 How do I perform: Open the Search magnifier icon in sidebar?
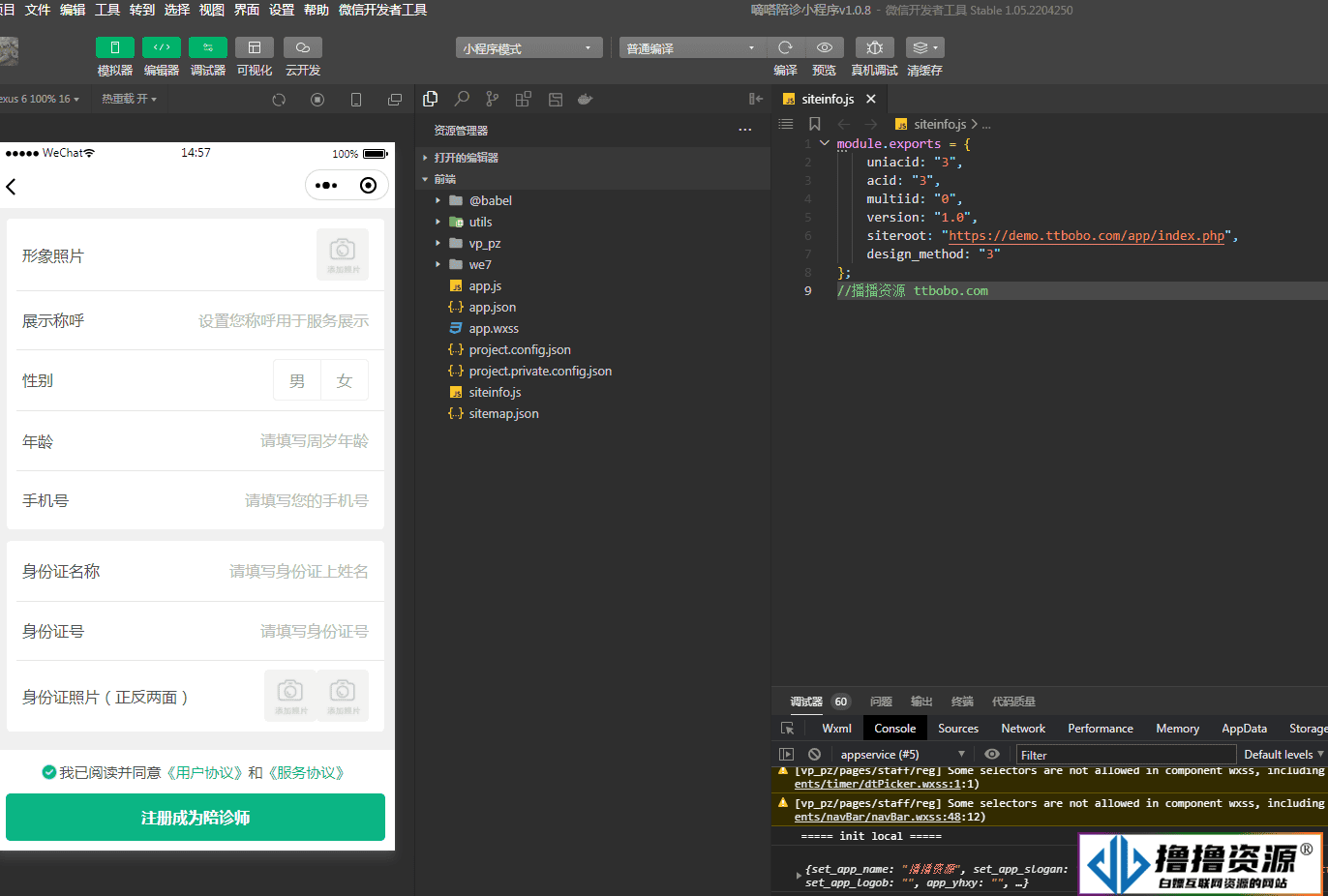click(x=462, y=99)
